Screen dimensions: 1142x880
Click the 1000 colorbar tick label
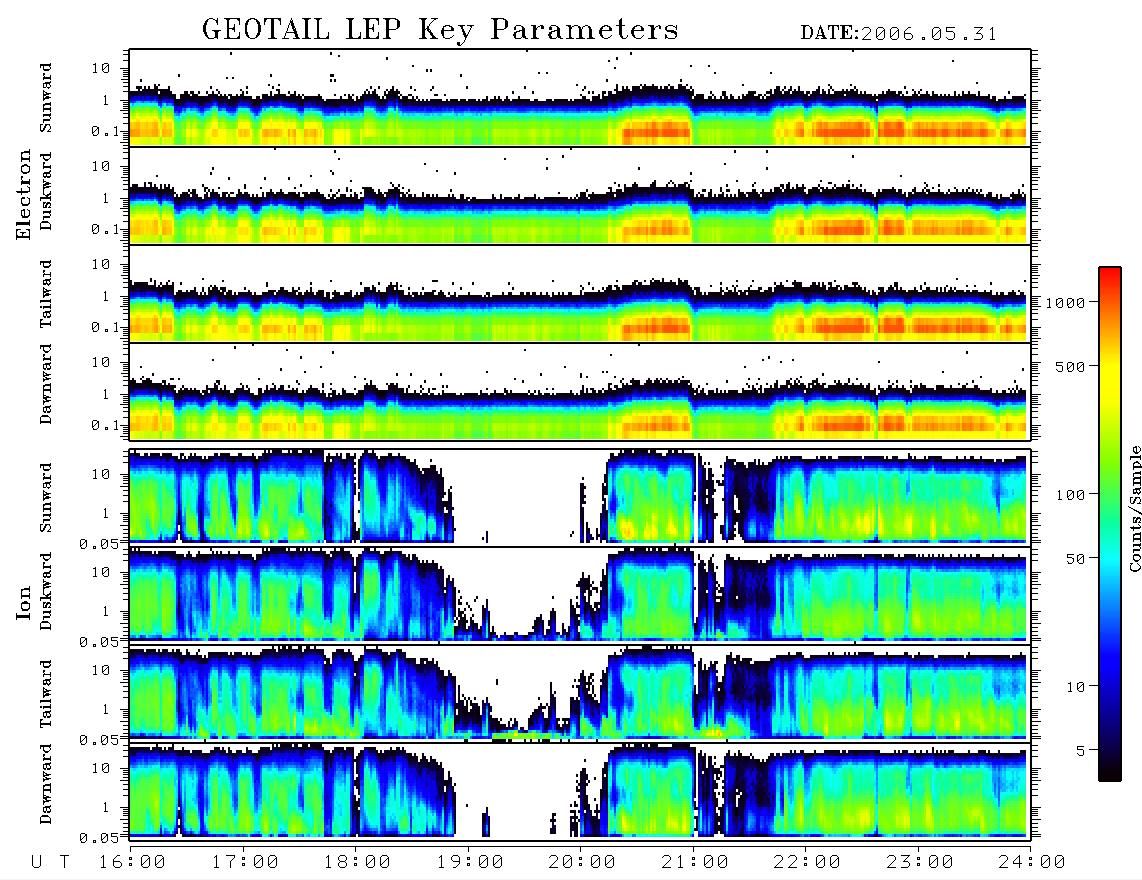[1065, 303]
